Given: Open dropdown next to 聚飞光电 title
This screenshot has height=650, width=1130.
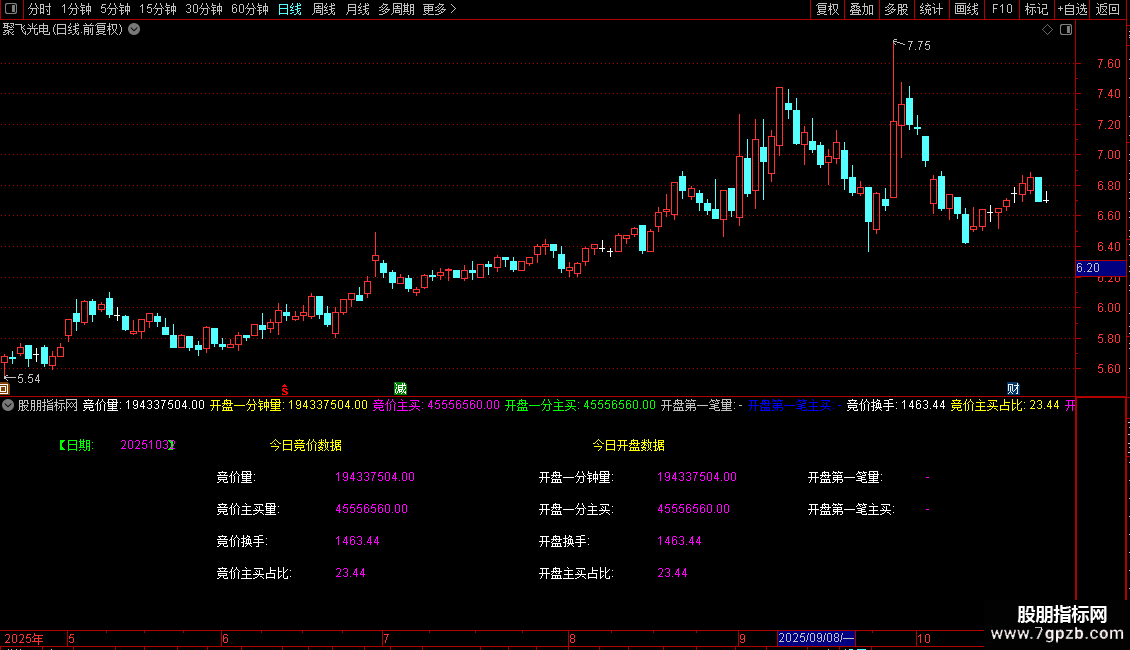Looking at the screenshot, I should (134, 30).
